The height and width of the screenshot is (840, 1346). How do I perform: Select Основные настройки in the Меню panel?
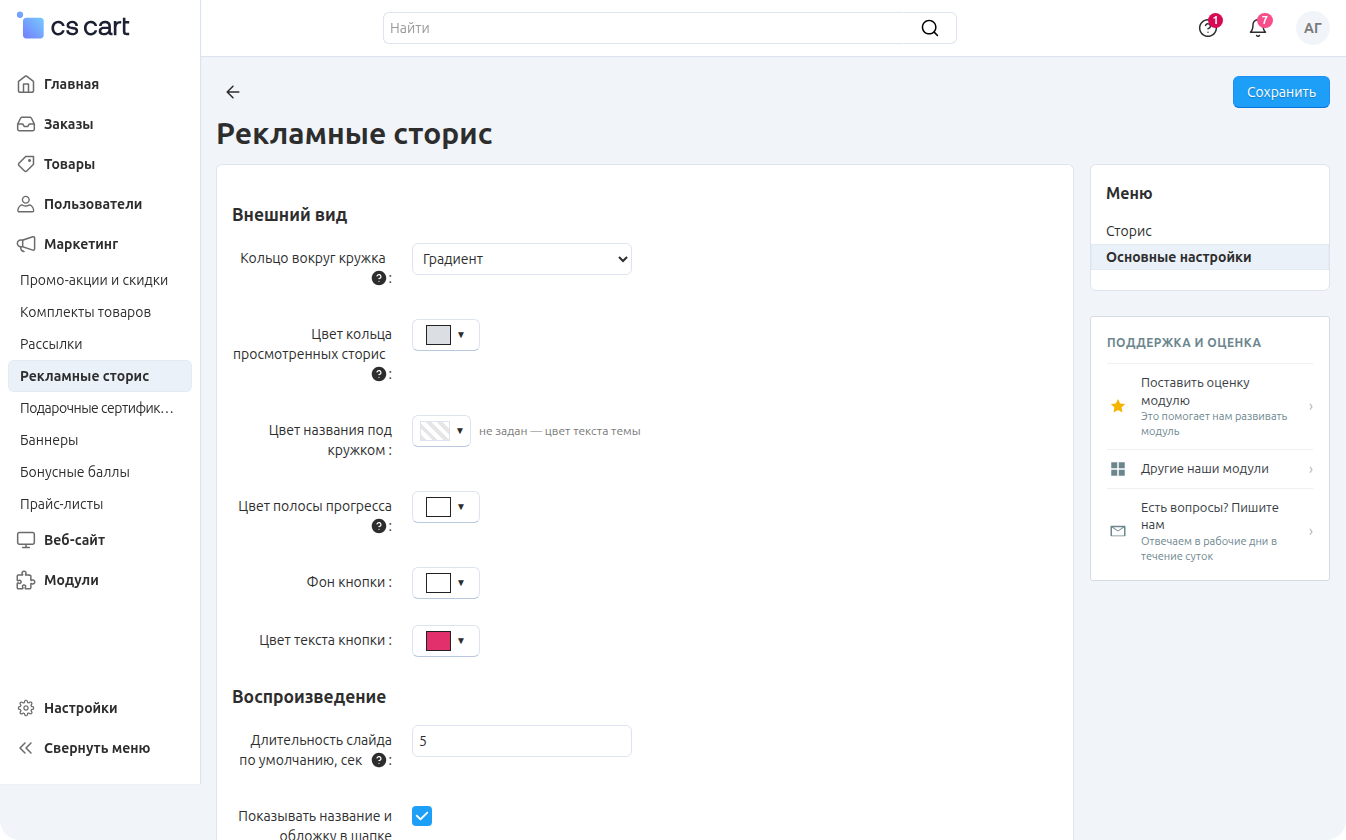pyautogui.click(x=1210, y=257)
